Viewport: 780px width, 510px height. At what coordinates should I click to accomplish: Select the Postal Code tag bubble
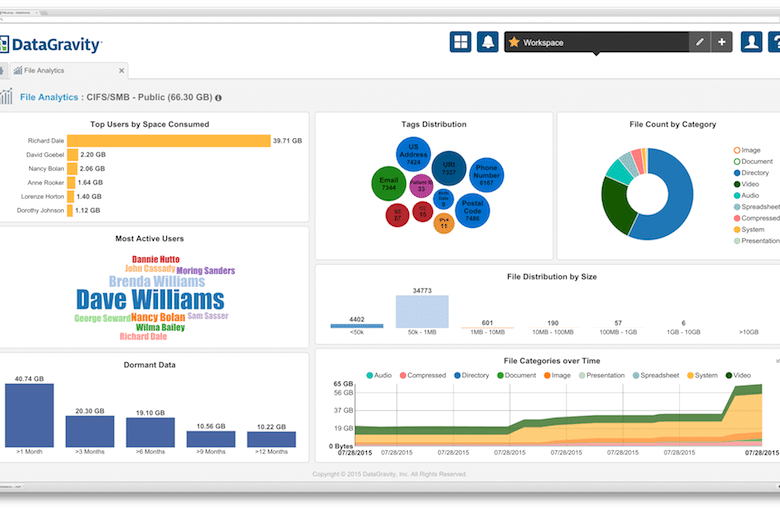click(x=472, y=211)
